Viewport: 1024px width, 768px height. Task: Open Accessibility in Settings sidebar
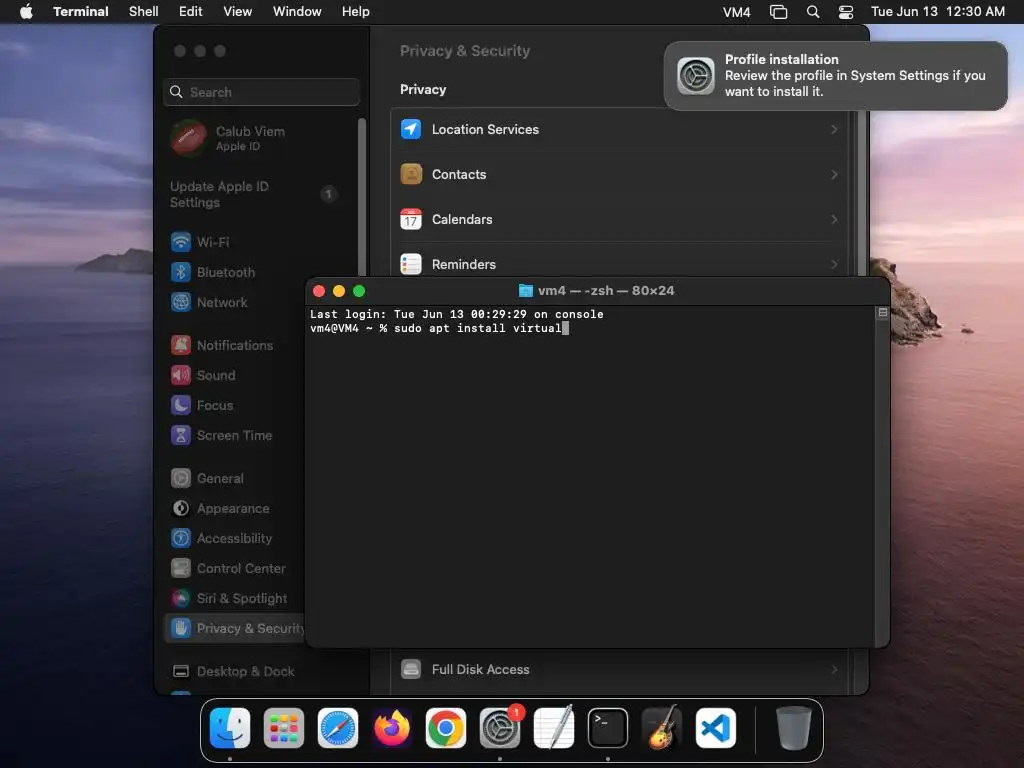(234, 538)
